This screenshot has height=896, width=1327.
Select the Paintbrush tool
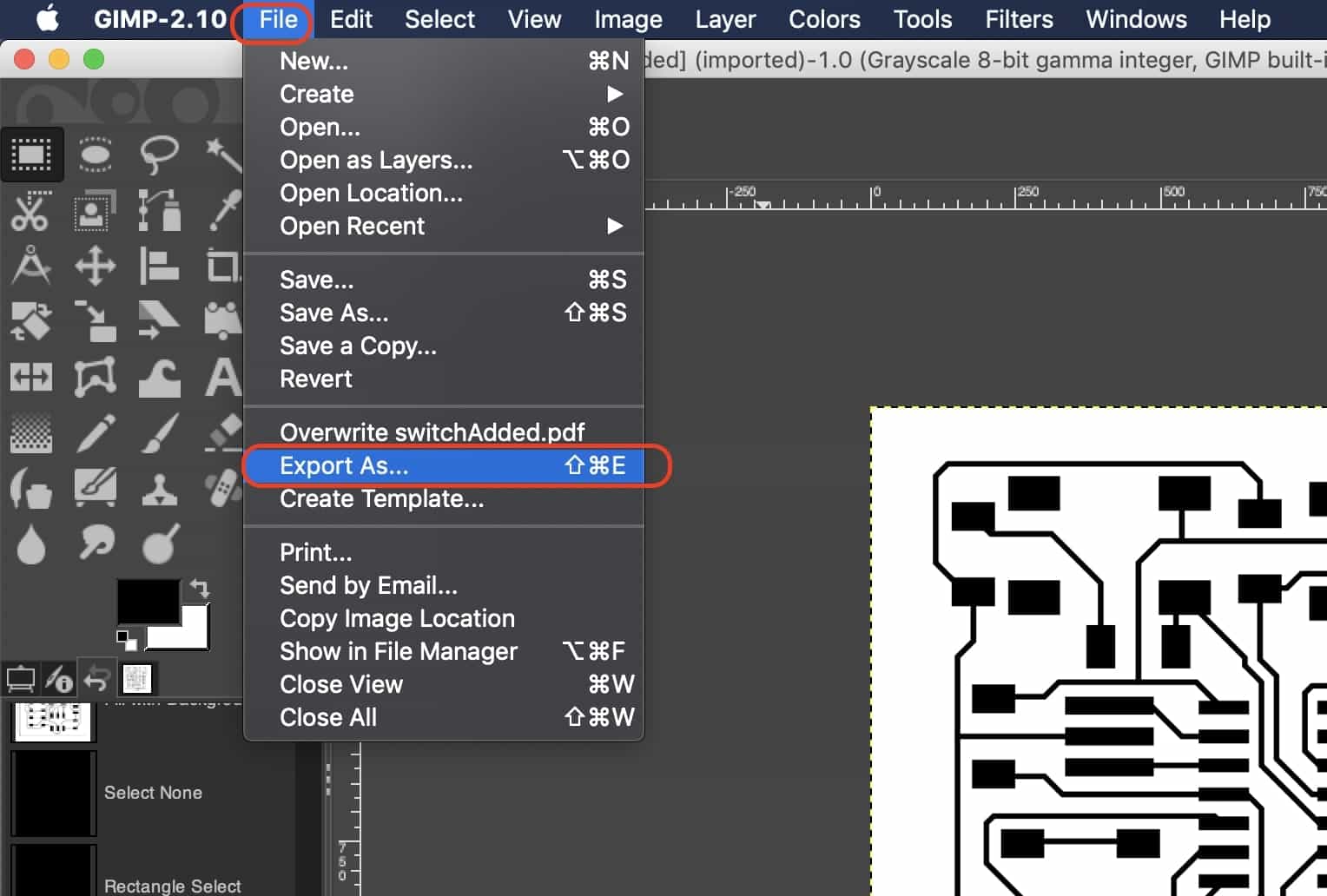pyautogui.click(x=159, y=433)
